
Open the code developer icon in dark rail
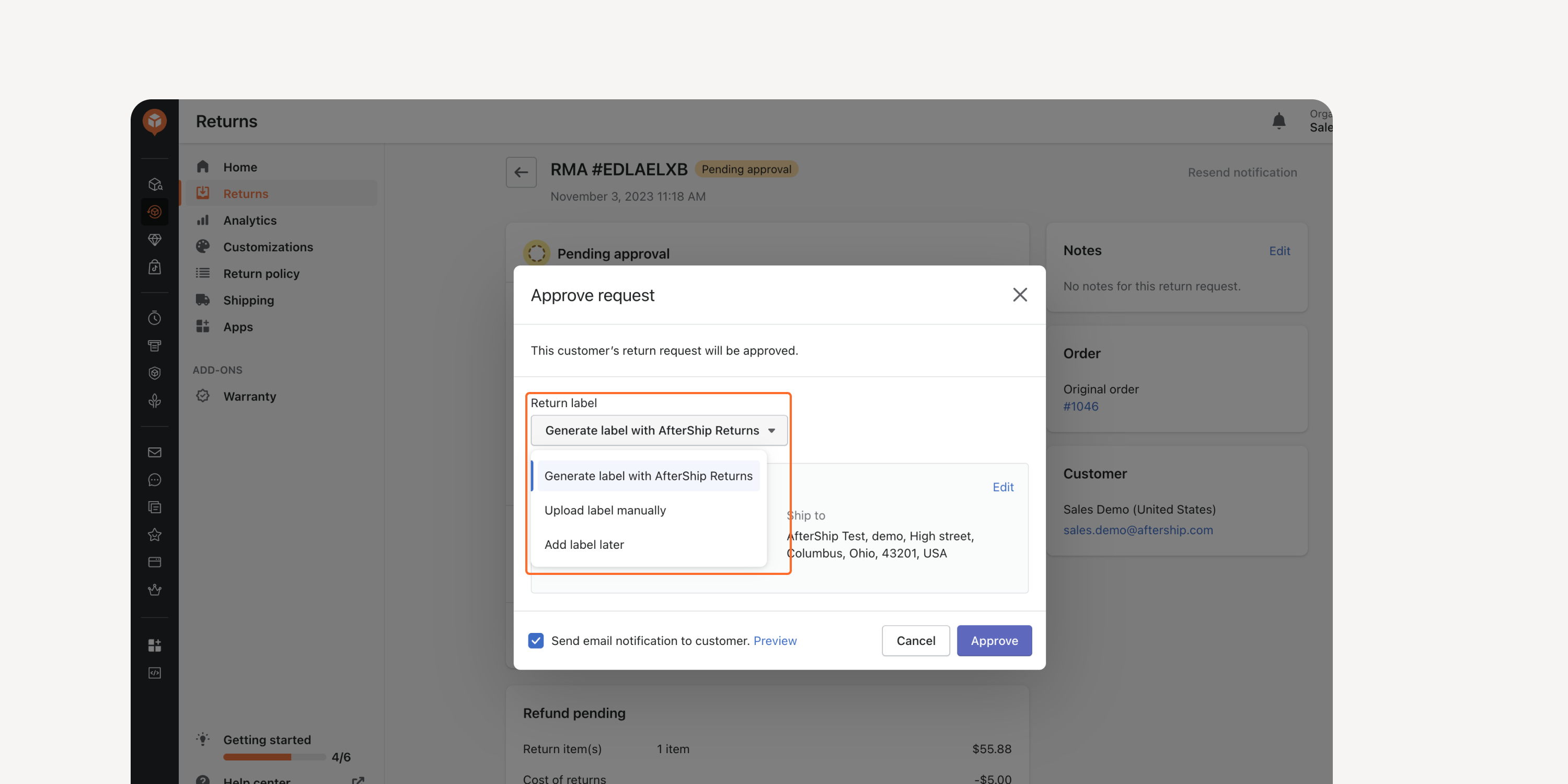click(155, 673)
